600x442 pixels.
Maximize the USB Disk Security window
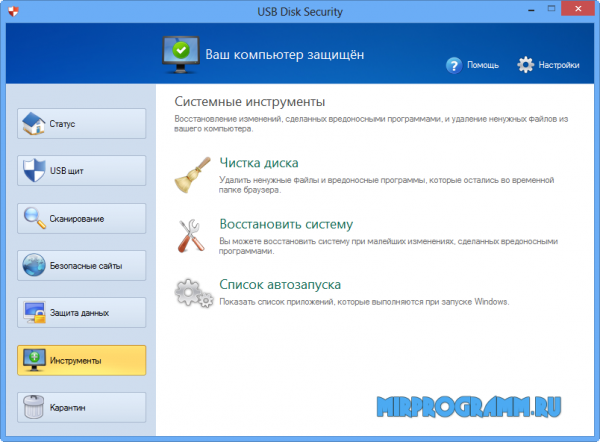[x=551, y=8]
